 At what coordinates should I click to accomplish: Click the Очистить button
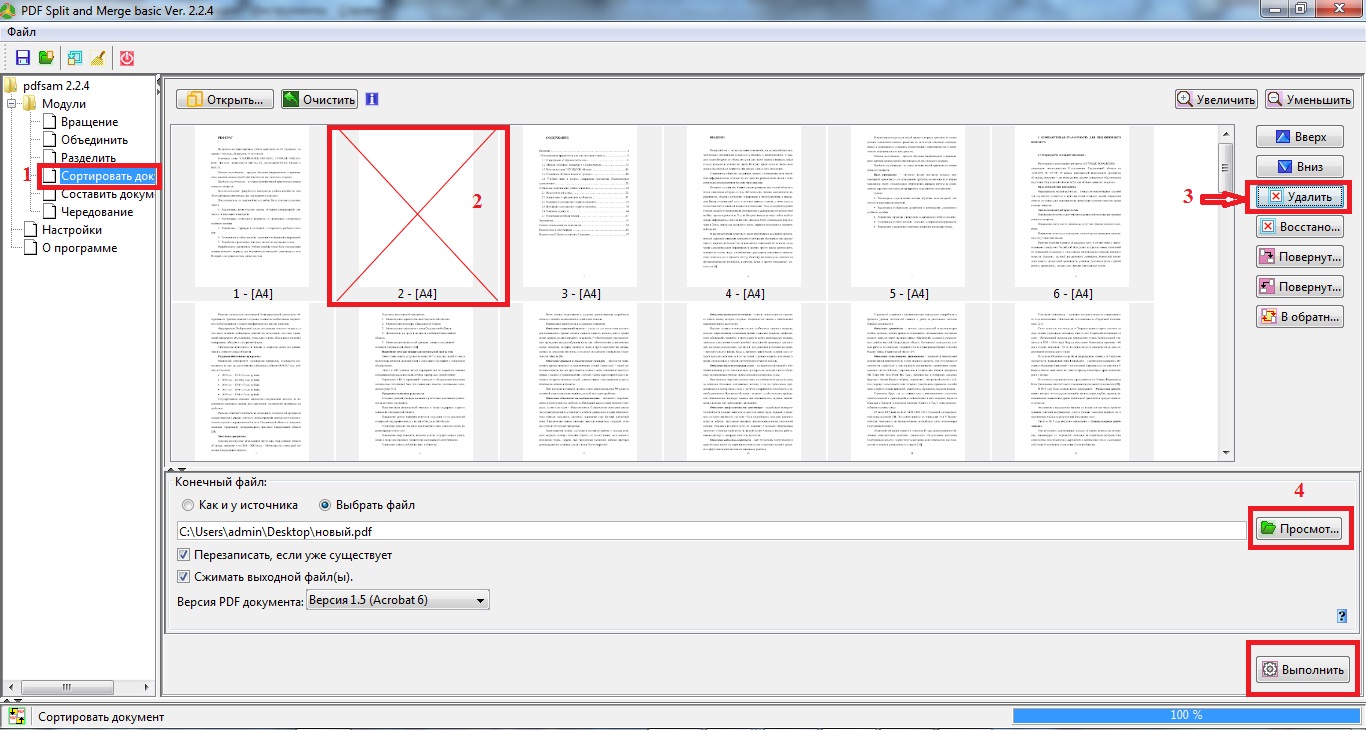coord(319,99)
